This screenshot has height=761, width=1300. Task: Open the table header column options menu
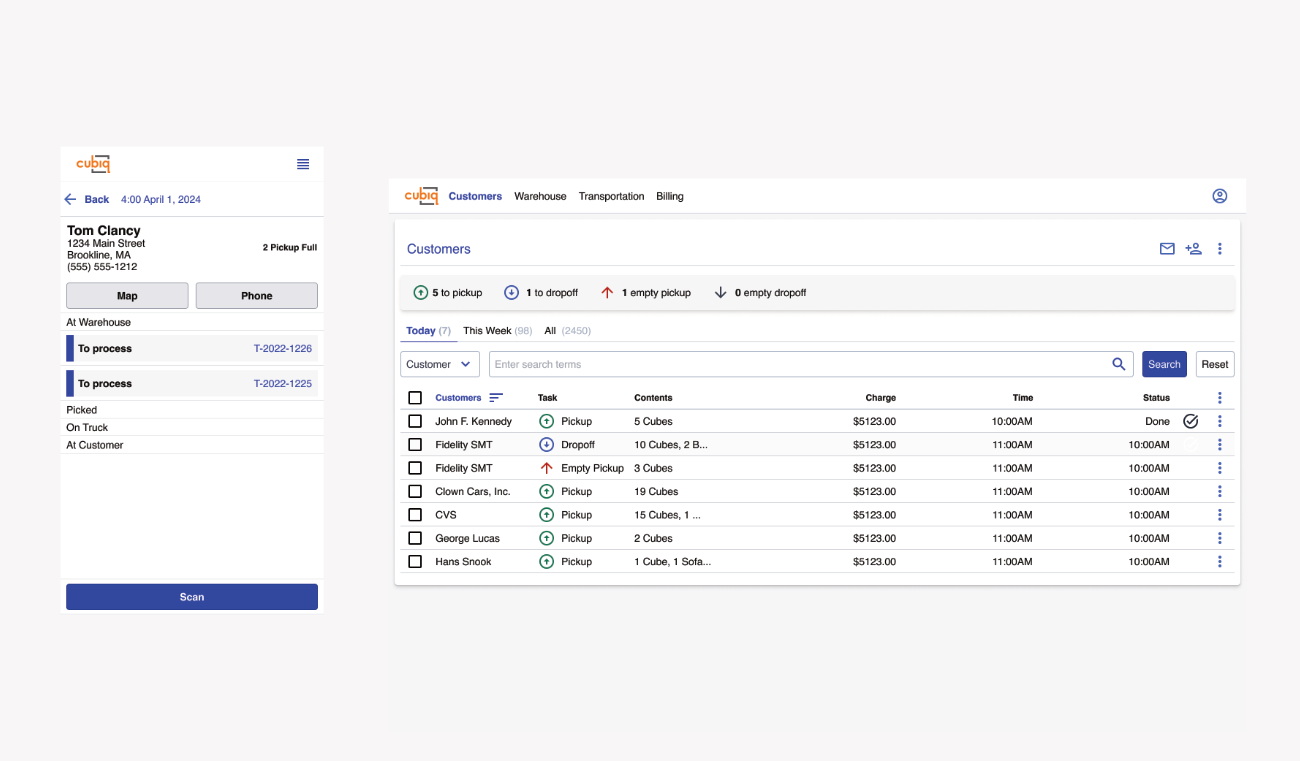pos(1220,398)
